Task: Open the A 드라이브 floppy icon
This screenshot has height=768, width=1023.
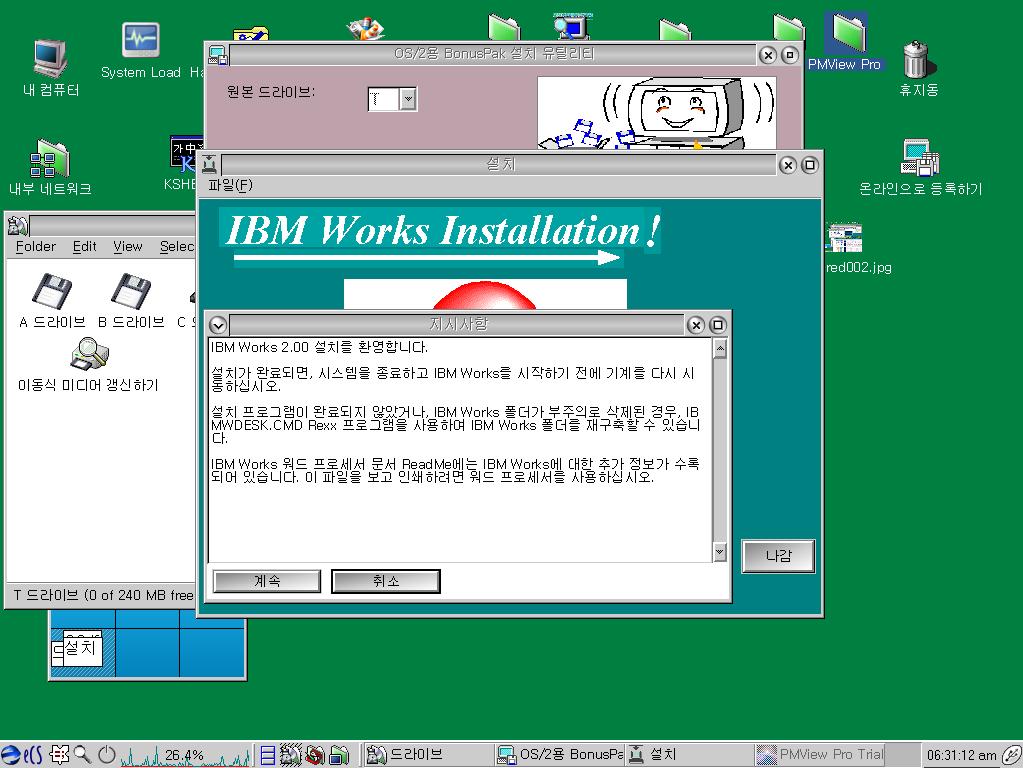Action: point(52,300)
